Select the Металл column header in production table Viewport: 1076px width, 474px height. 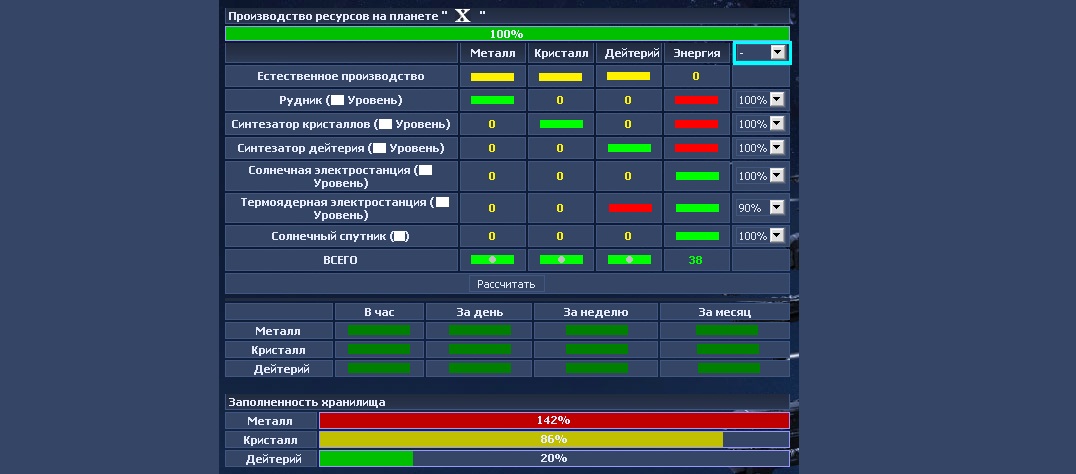pos(492,53)
